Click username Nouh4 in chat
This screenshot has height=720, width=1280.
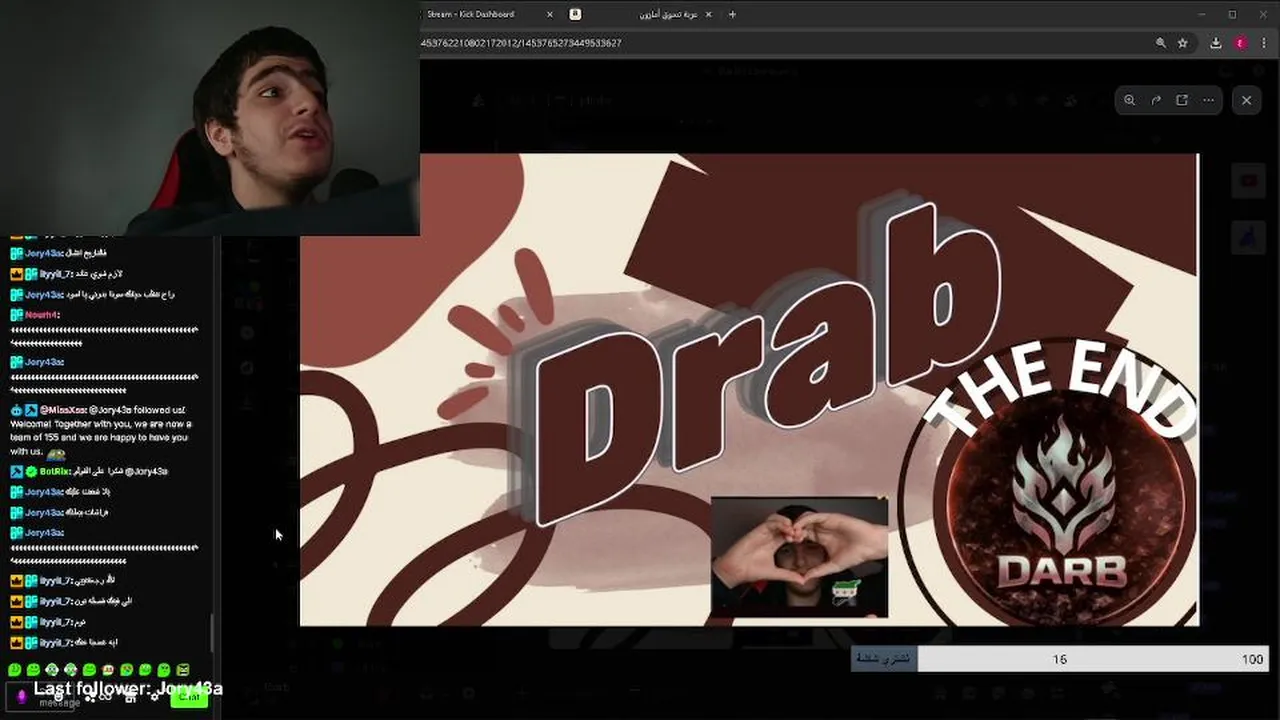[42, 315]
